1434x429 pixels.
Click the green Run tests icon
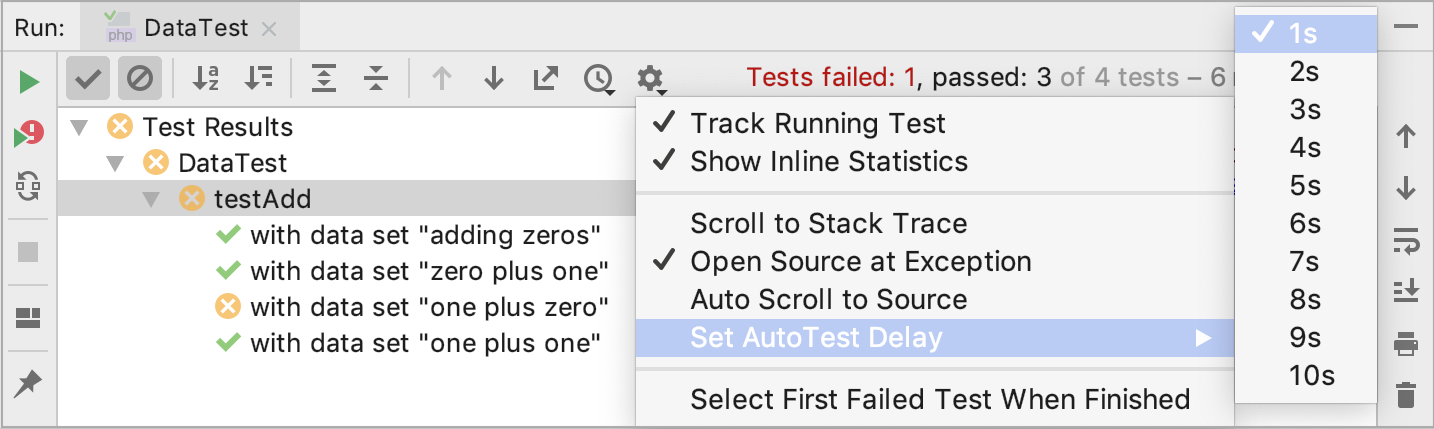click(29, 81)
